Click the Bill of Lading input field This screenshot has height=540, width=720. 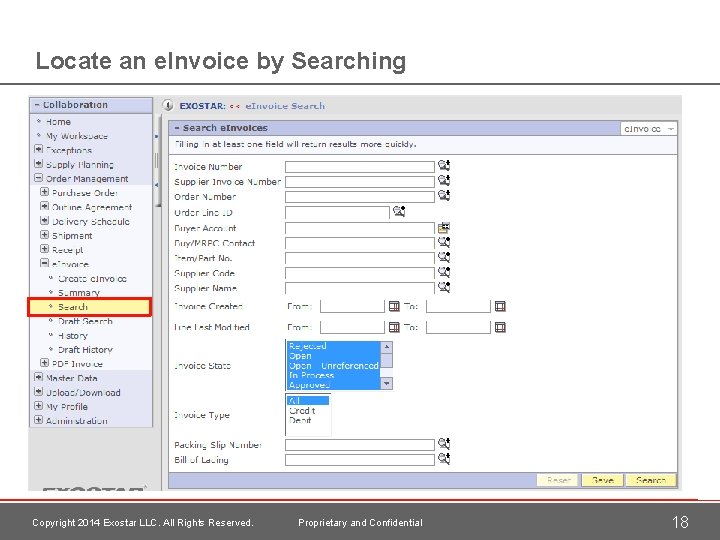[x=360, y=460]
